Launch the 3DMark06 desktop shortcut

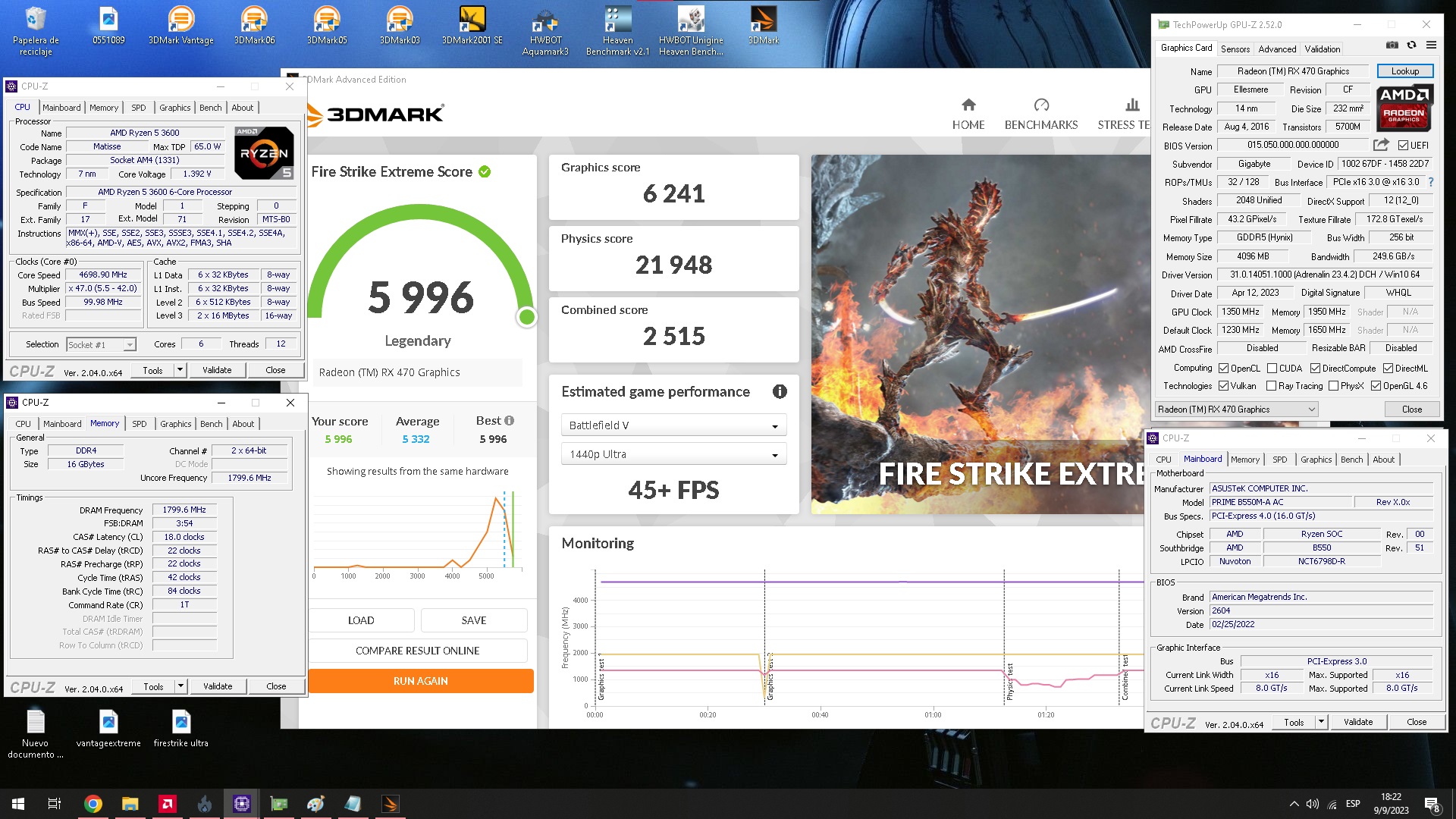pos(254,26)
